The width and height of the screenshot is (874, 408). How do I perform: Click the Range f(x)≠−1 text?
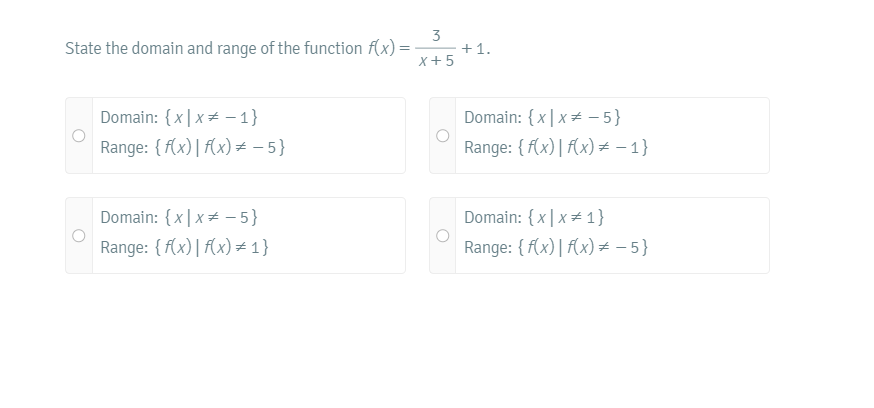(x=556, y=147)
